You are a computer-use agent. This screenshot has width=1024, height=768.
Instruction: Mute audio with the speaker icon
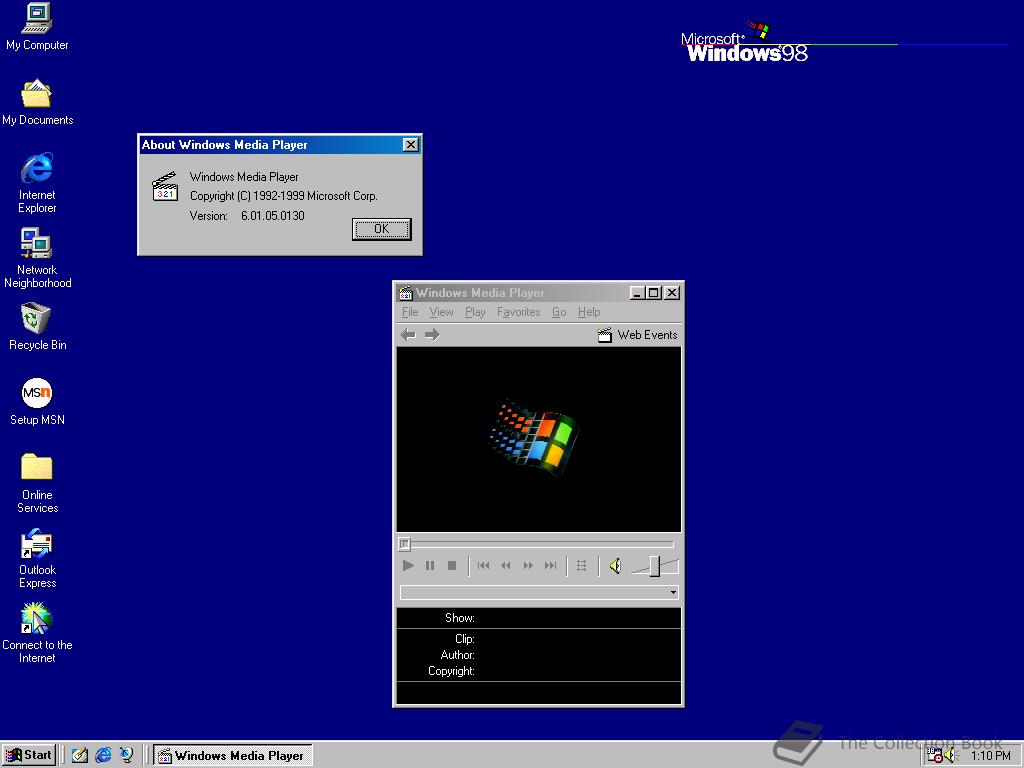coord(615,566)
